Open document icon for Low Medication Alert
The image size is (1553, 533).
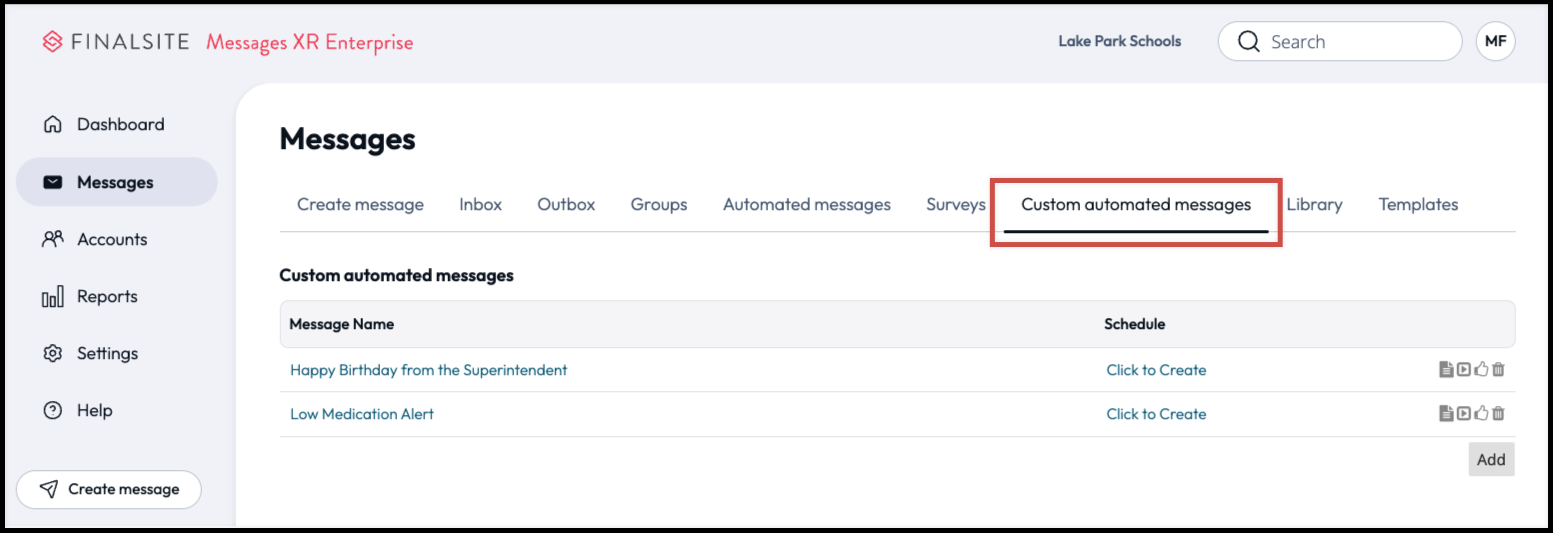pyautogui.click(x=1446, y=414)
